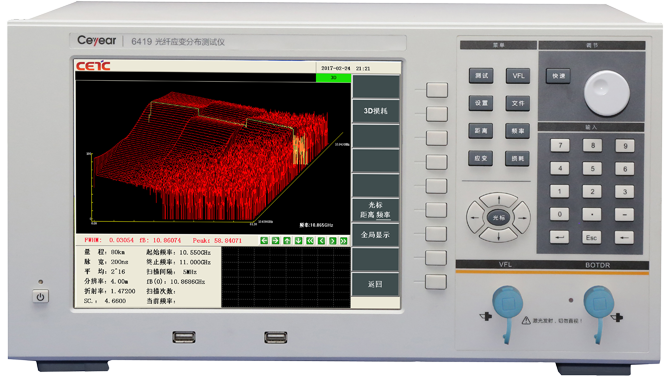
Task: Click the white rotary adjustment knob
Action: click(607, 93)
